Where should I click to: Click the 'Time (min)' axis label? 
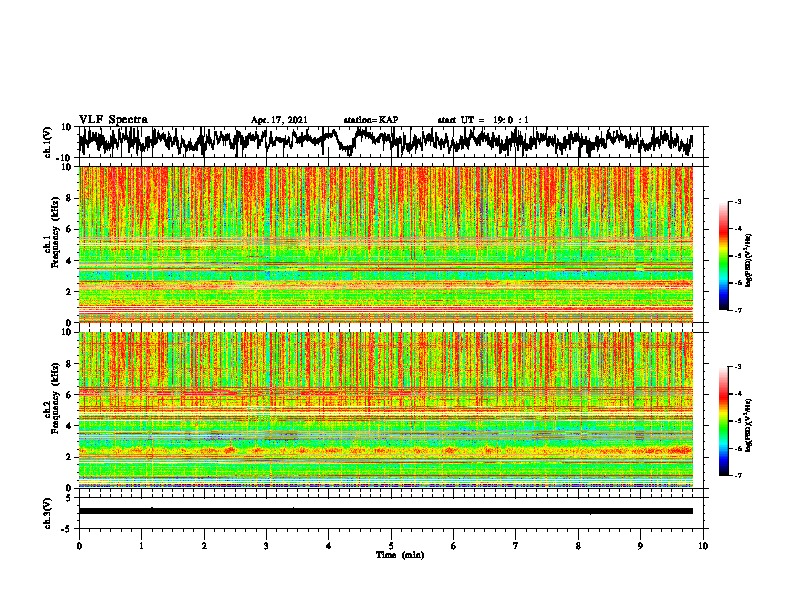400,555
